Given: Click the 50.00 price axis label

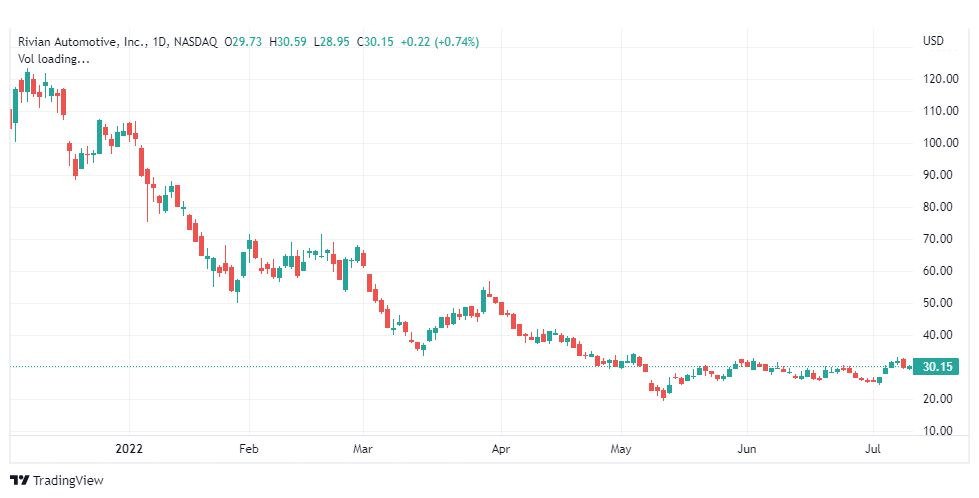Looking at the screenshot, I should tap(940, 303).
